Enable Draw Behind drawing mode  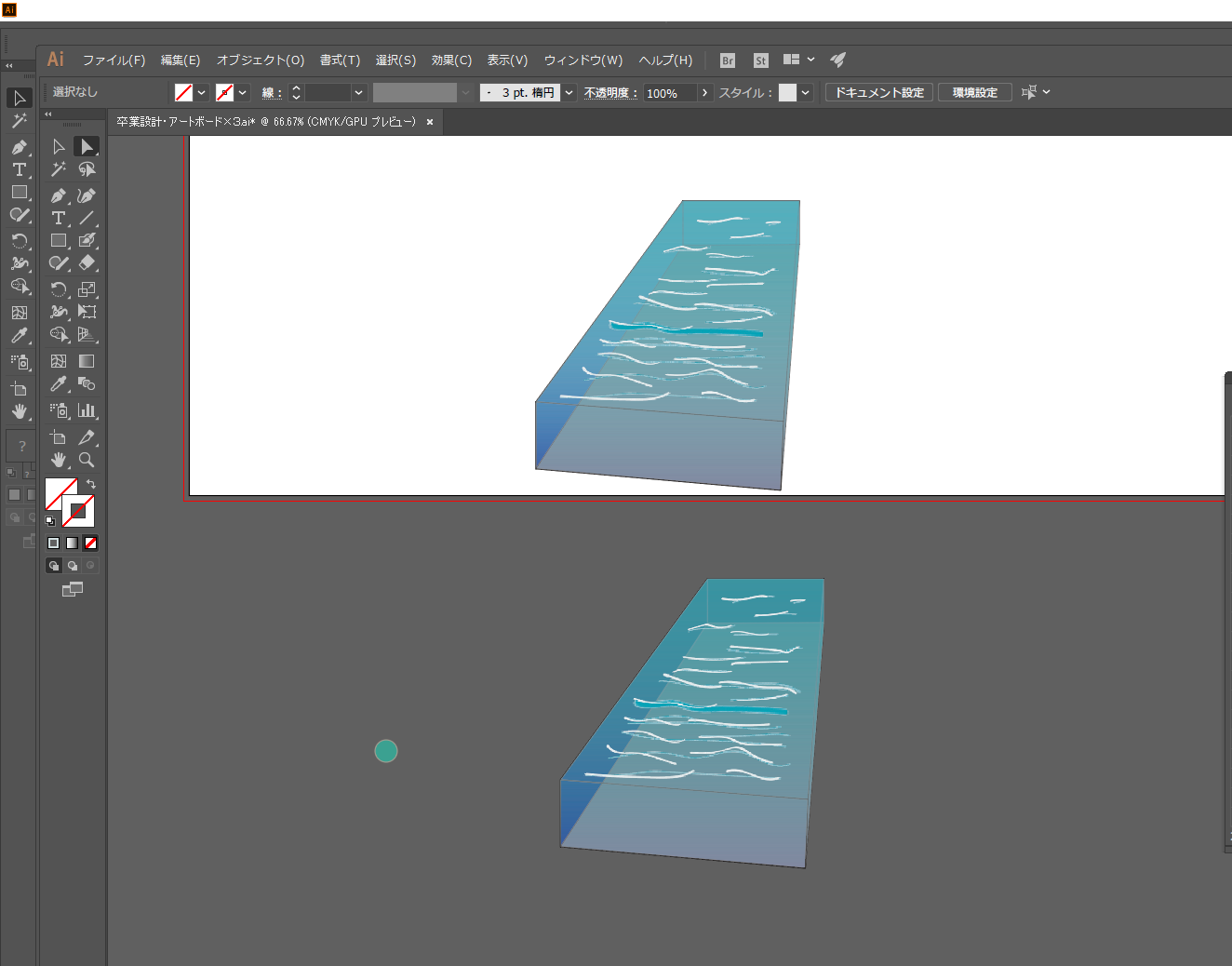(72, 566)
